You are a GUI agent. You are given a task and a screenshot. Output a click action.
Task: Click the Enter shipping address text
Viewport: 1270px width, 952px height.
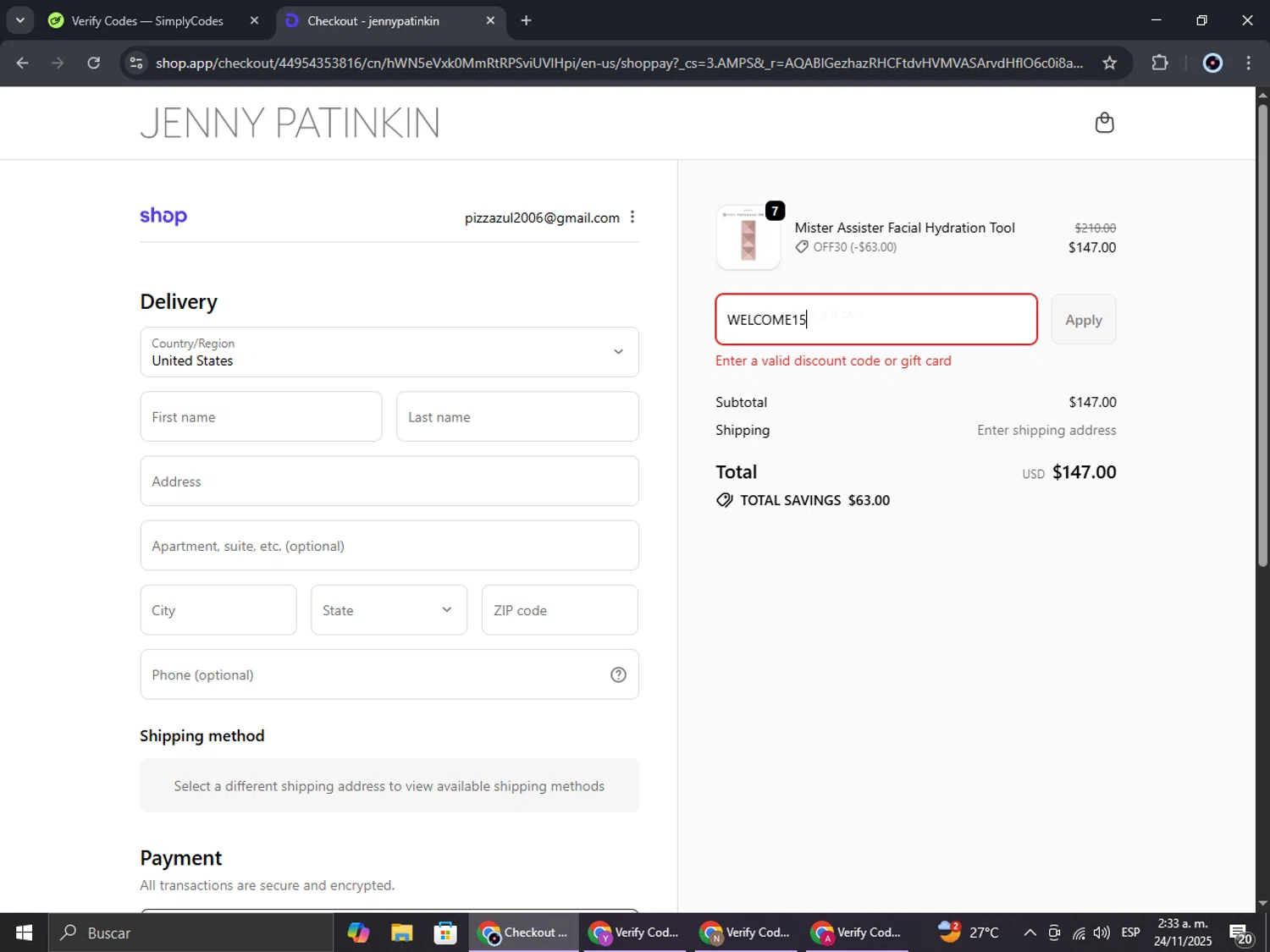click(1046, 430)
